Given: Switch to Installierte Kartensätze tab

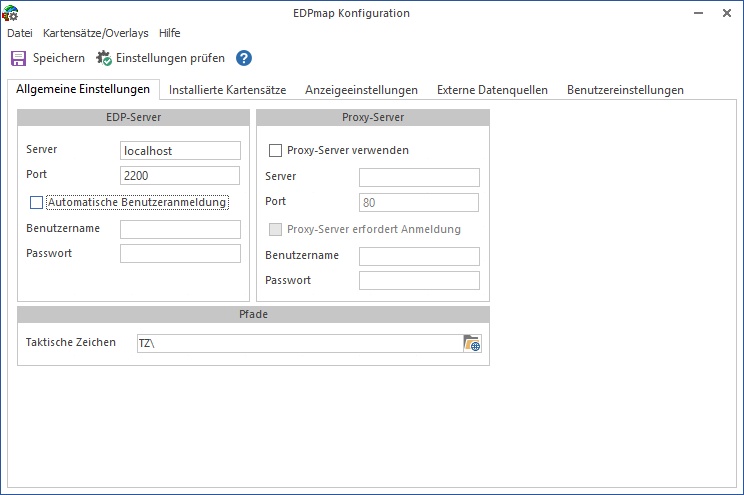Looking at the screenshot, I should (x=227, y=90).
